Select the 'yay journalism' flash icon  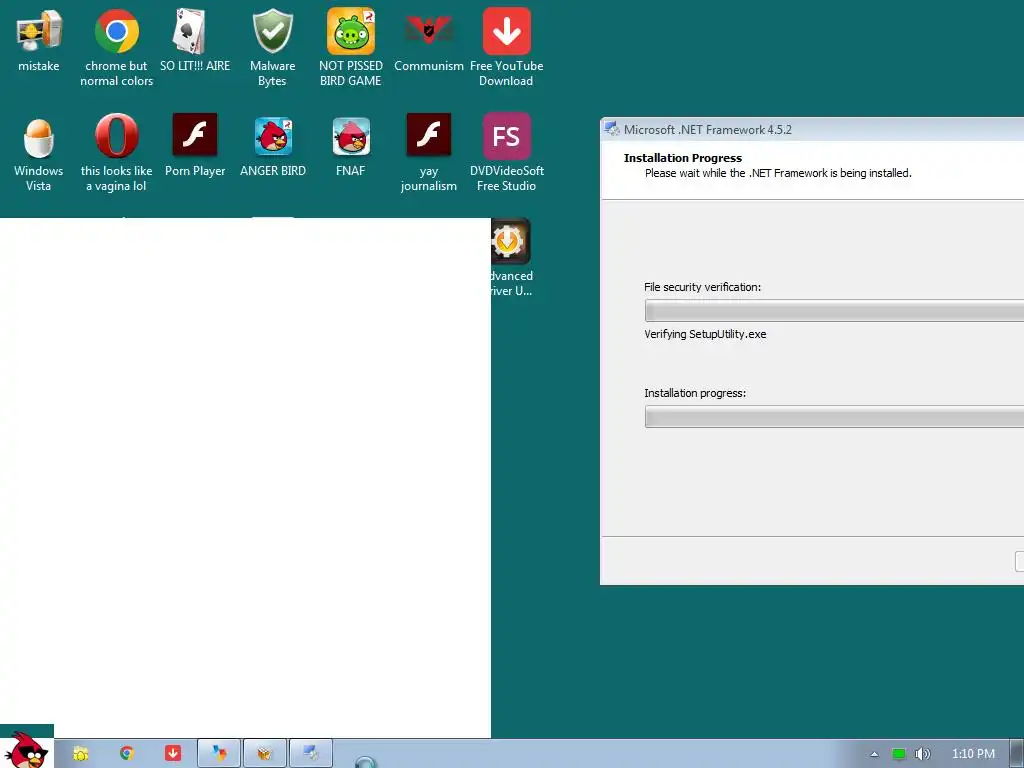click(428, 153)
